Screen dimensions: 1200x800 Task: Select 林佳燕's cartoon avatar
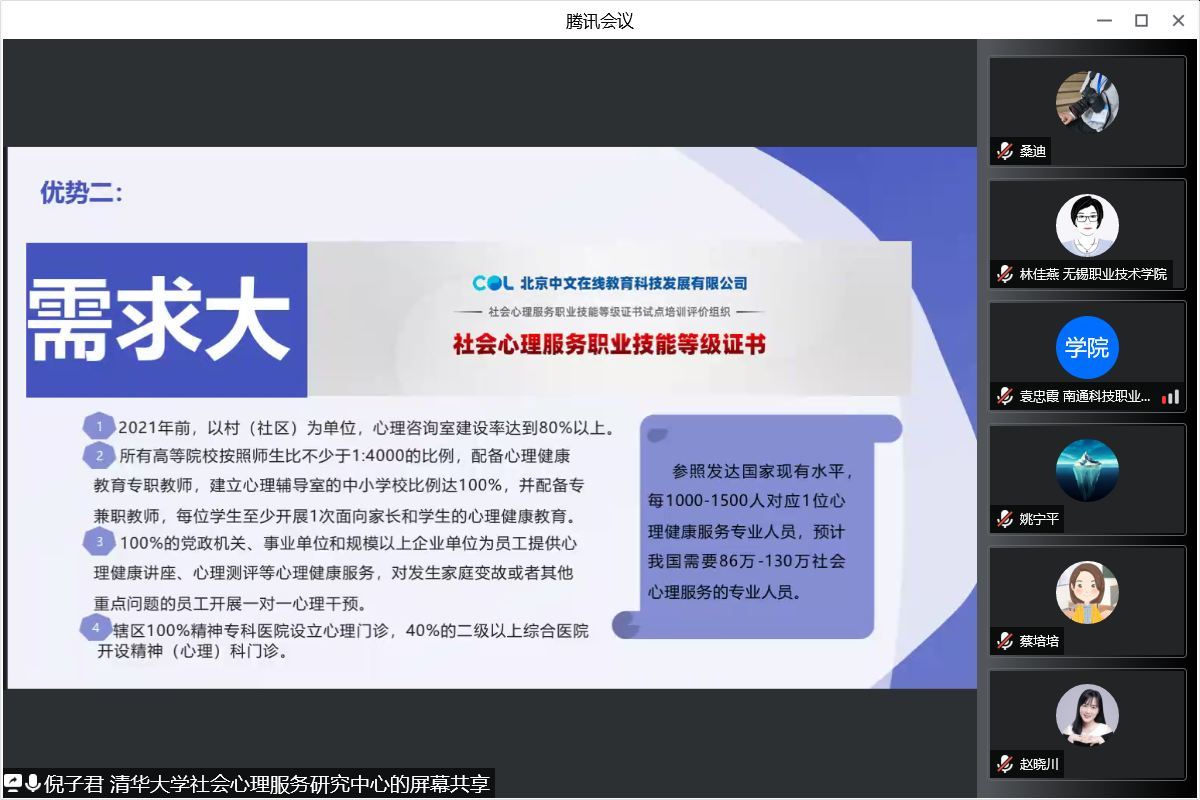click(1087, 225)
